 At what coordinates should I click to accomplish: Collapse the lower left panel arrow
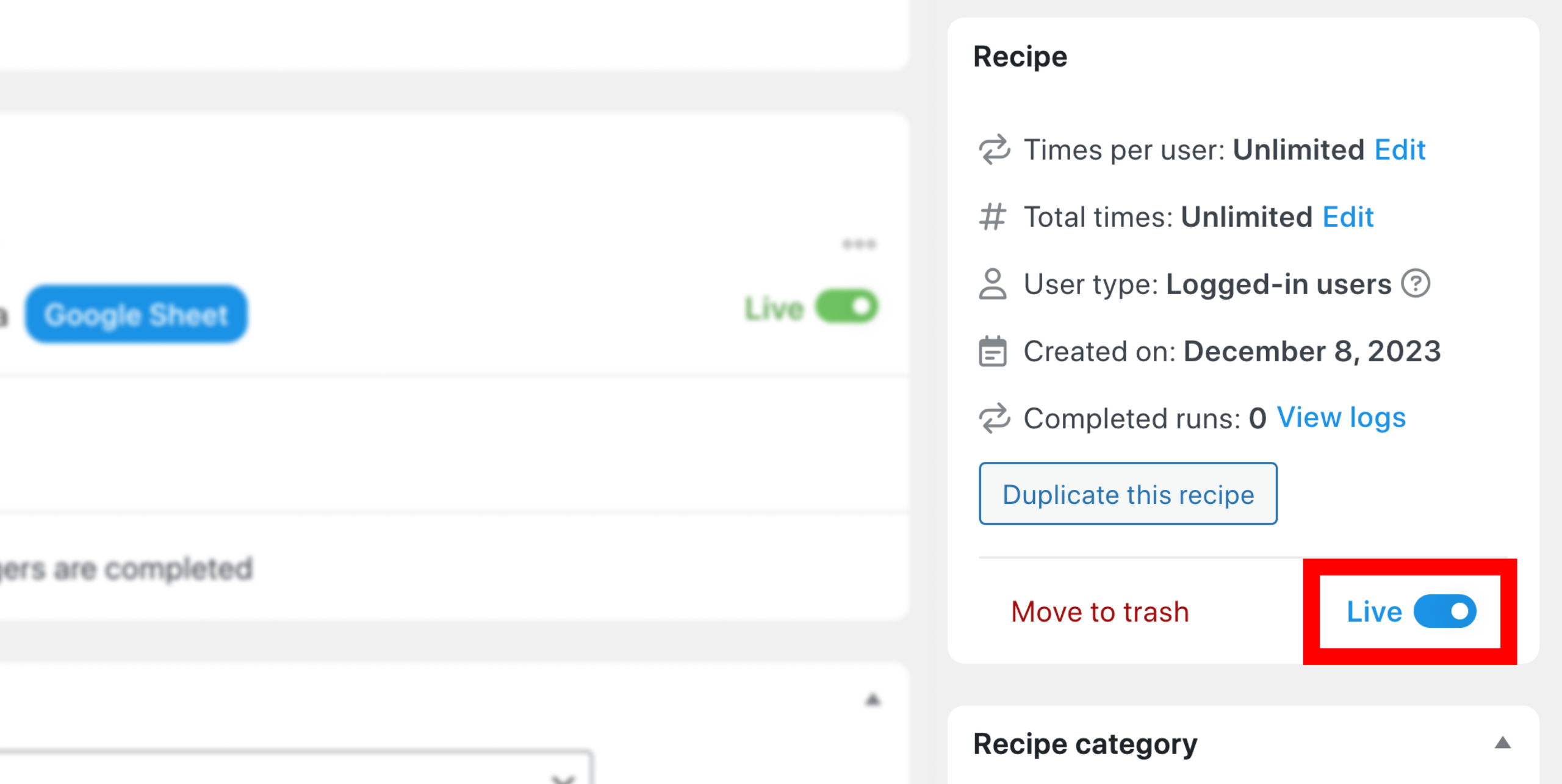pos(873,699)
